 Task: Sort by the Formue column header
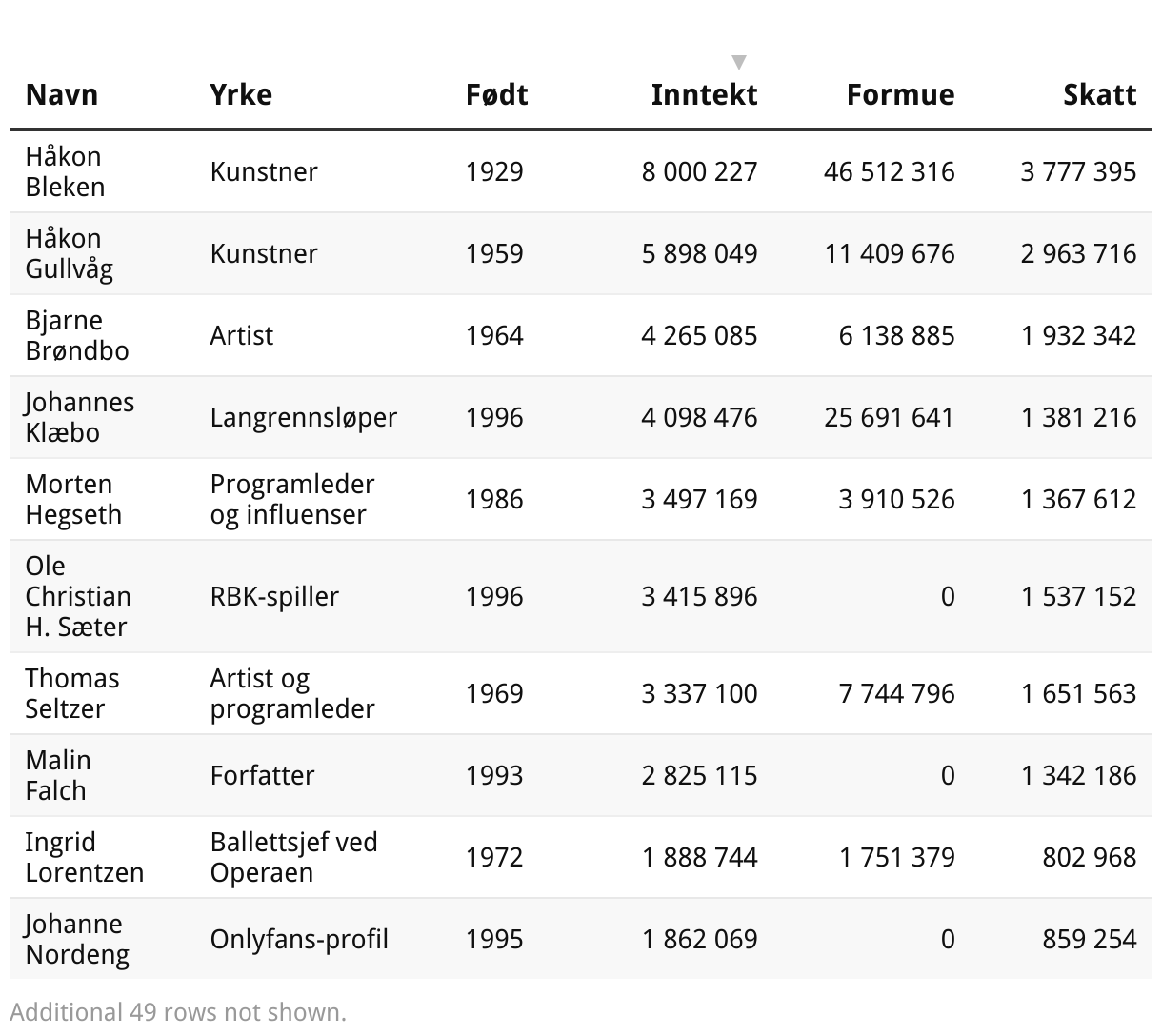pyautogui.click(x=900, y=94)
